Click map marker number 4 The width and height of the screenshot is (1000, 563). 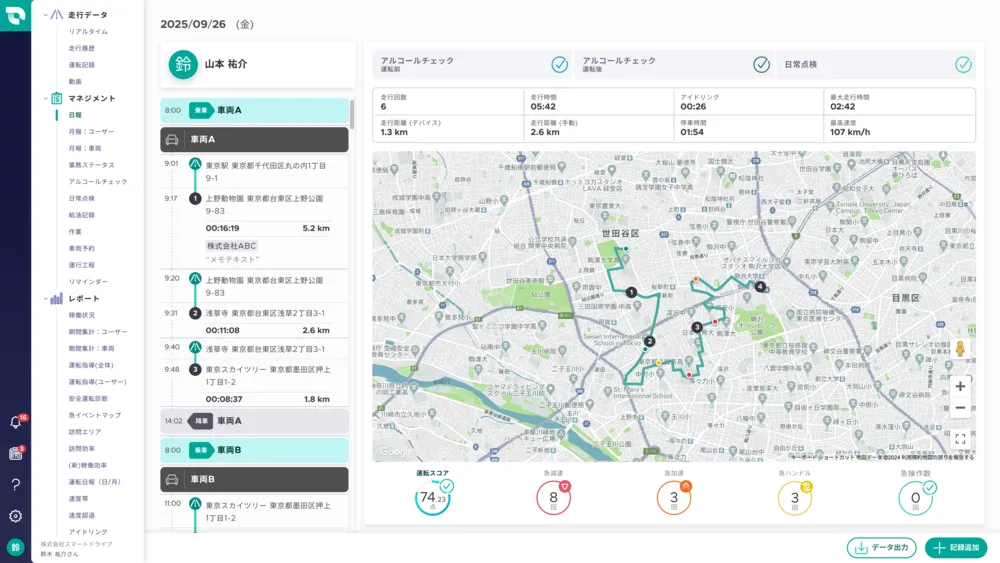pyautogui.click(x=760, y=287)
